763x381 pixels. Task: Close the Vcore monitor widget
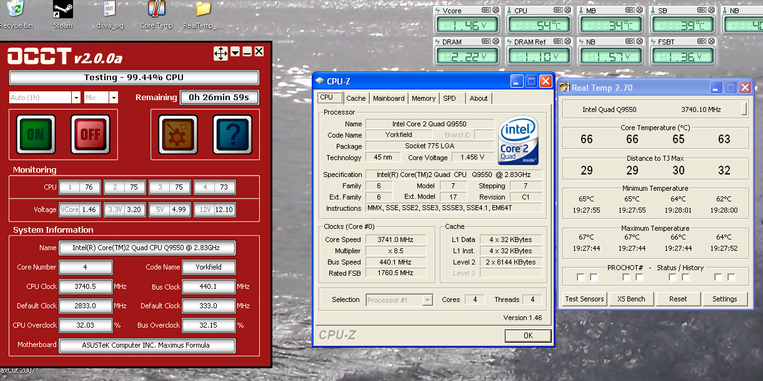pos(496,10)
